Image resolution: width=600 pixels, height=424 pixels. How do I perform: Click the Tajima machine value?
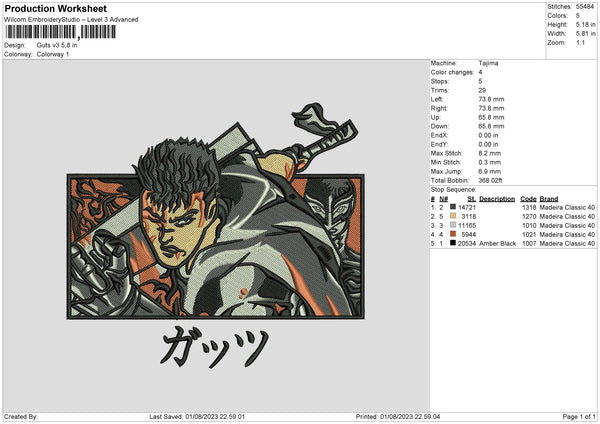pos(488,63)
